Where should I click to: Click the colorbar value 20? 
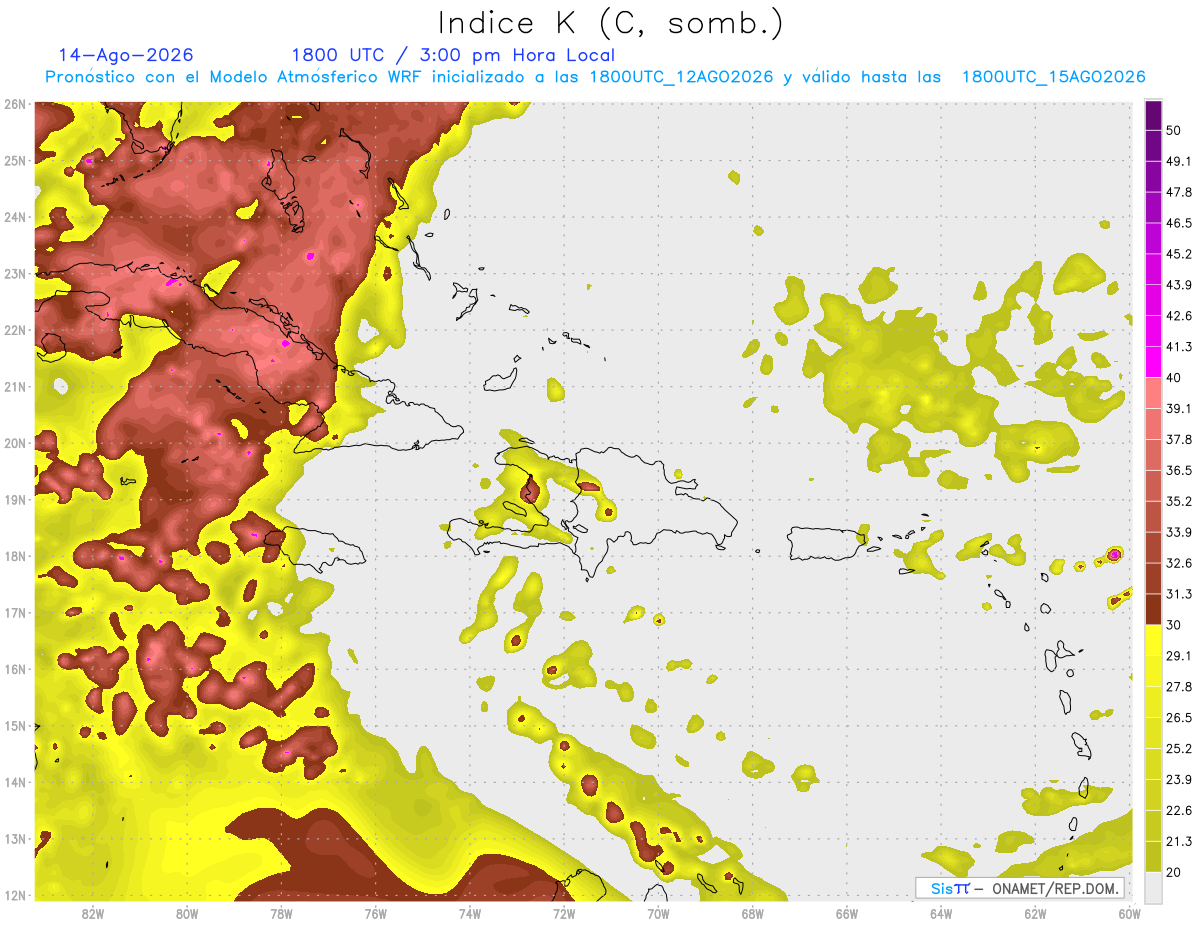click(x=1175, y=872)
